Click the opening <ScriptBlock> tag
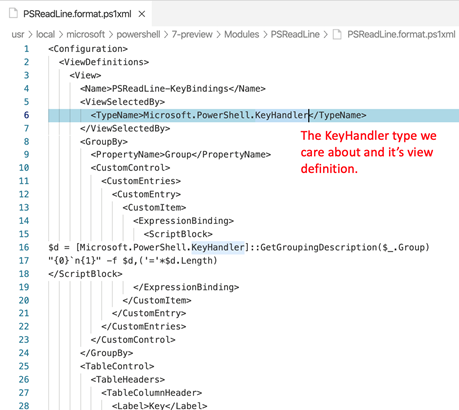The height and width of the screenshot is (410, 459). point(178,234)
